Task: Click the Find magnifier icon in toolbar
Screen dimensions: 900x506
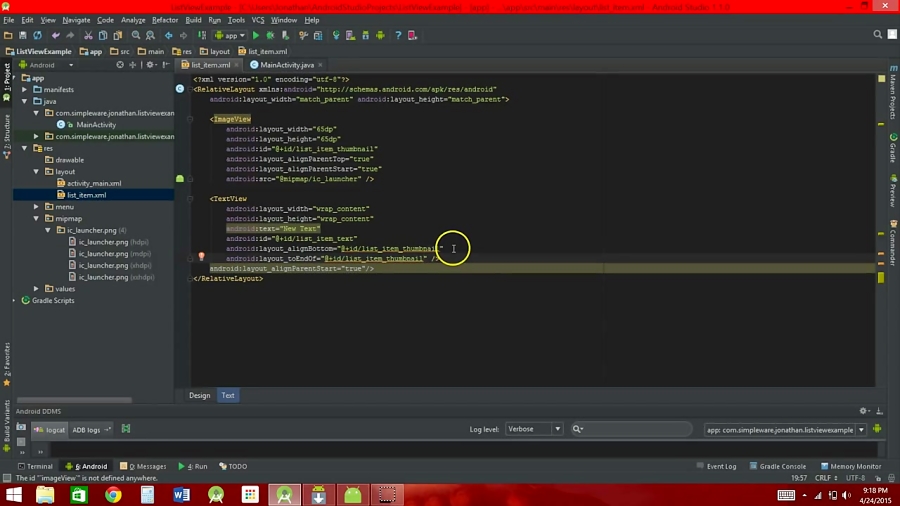Action: pyautogui.click(x=135, y=35)
